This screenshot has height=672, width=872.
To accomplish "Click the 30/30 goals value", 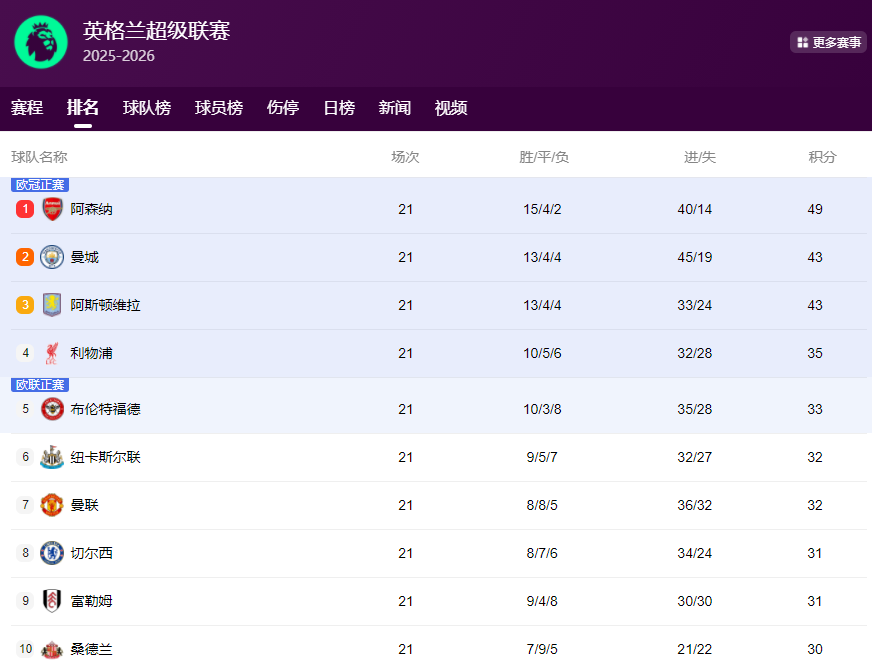I will tap(695, 601).
